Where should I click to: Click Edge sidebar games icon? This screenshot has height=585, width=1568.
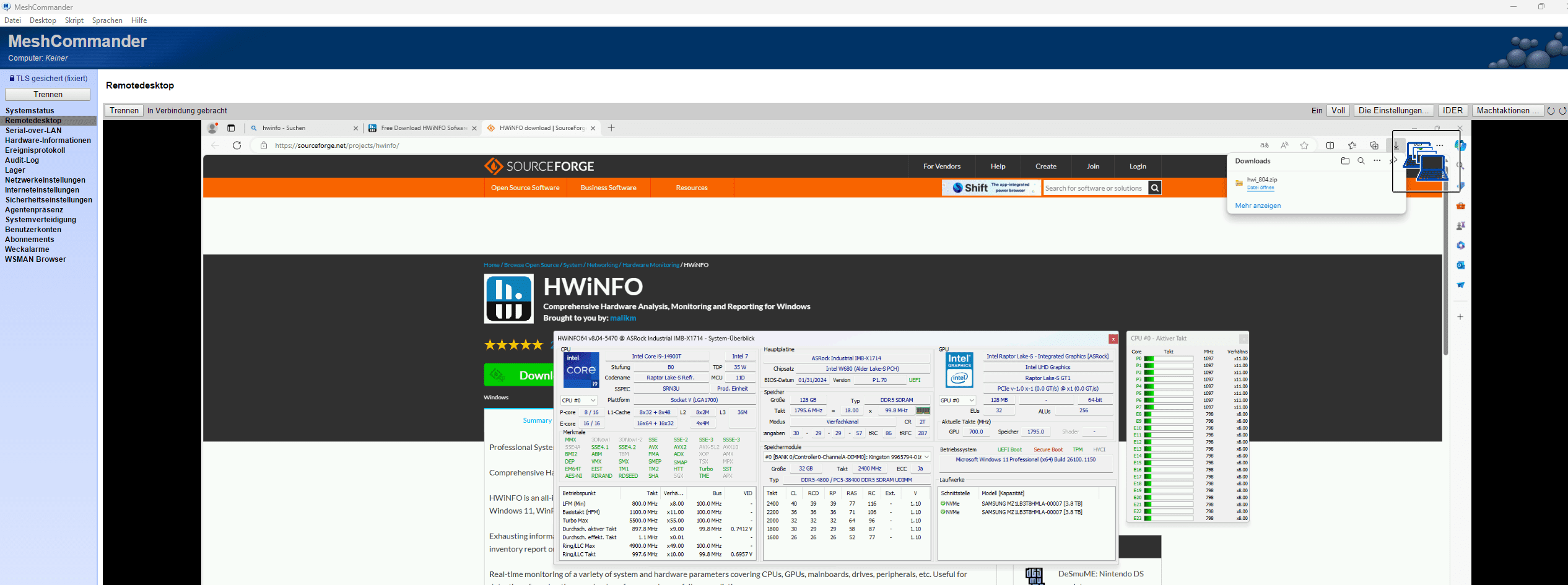tap(1461, 226)
